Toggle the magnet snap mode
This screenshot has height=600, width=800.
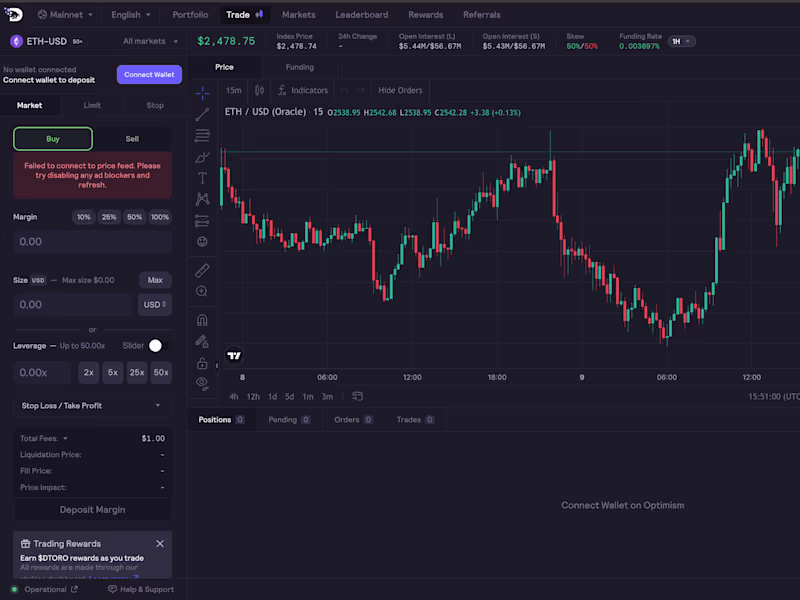[x=202, y=320]
